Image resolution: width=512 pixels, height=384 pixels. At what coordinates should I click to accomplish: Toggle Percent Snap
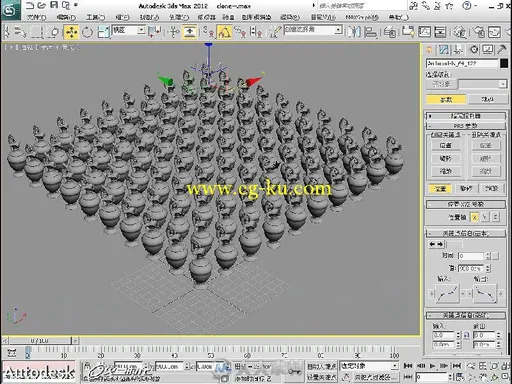(x=240, y=32)
